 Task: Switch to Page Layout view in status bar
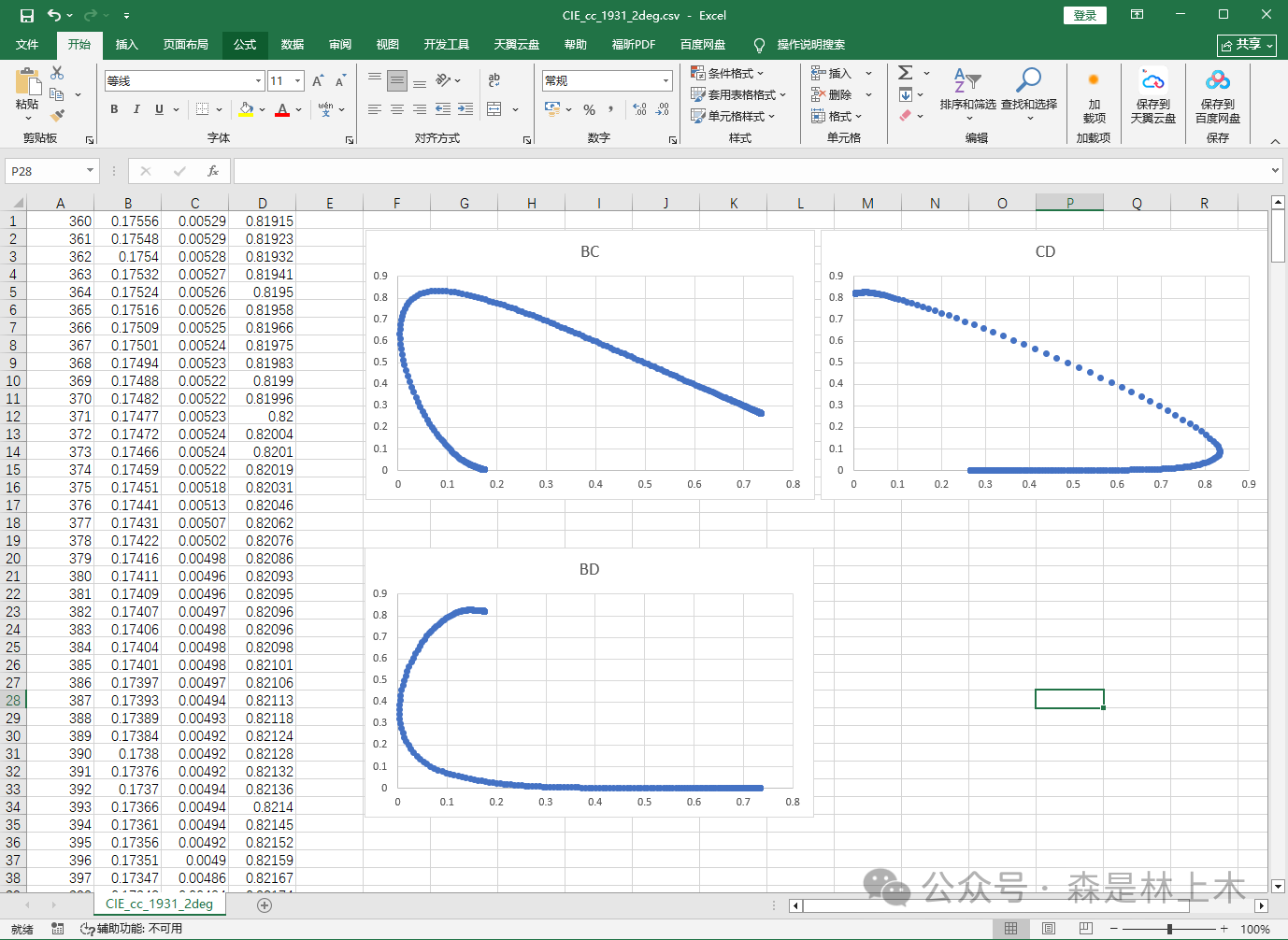pyautogui.click(x=1048, y=929)
